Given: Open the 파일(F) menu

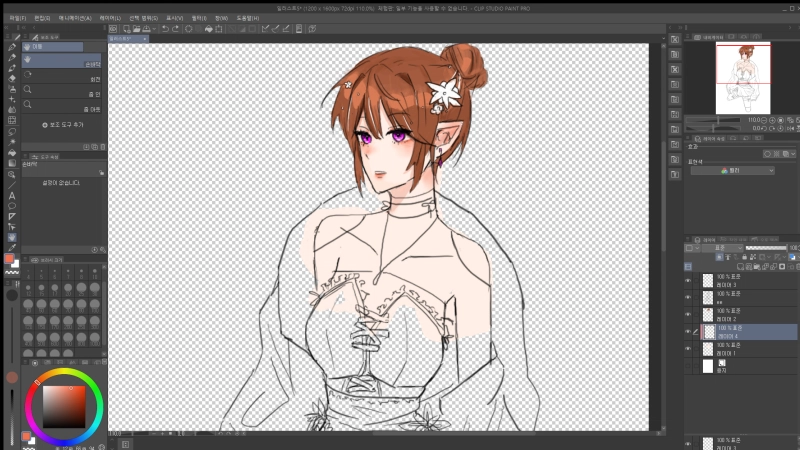Looking at the screenshot, I should [x=18, y=18].
